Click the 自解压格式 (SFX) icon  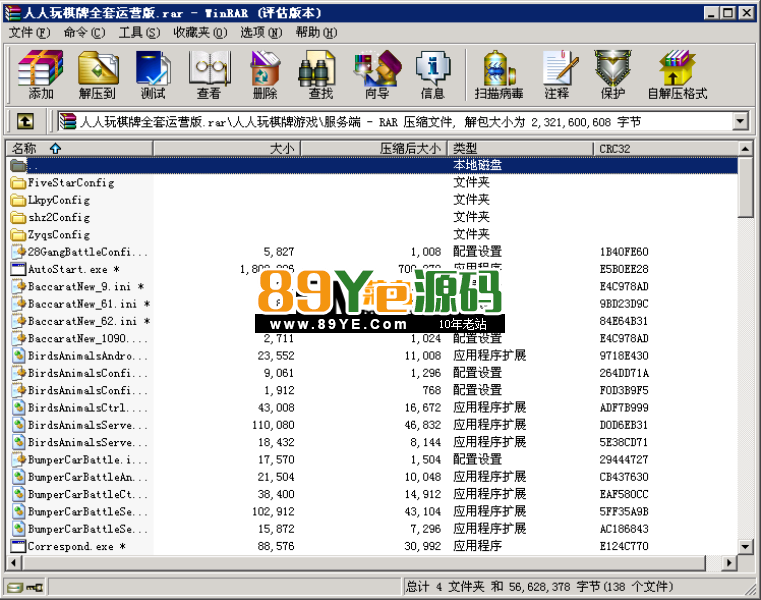(677, 75)
